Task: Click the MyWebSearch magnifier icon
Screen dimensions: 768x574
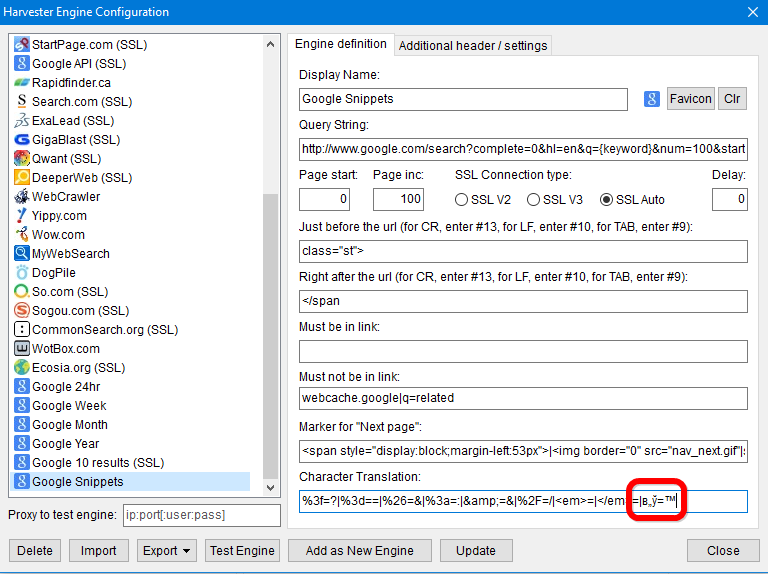Action: (22, 254)
